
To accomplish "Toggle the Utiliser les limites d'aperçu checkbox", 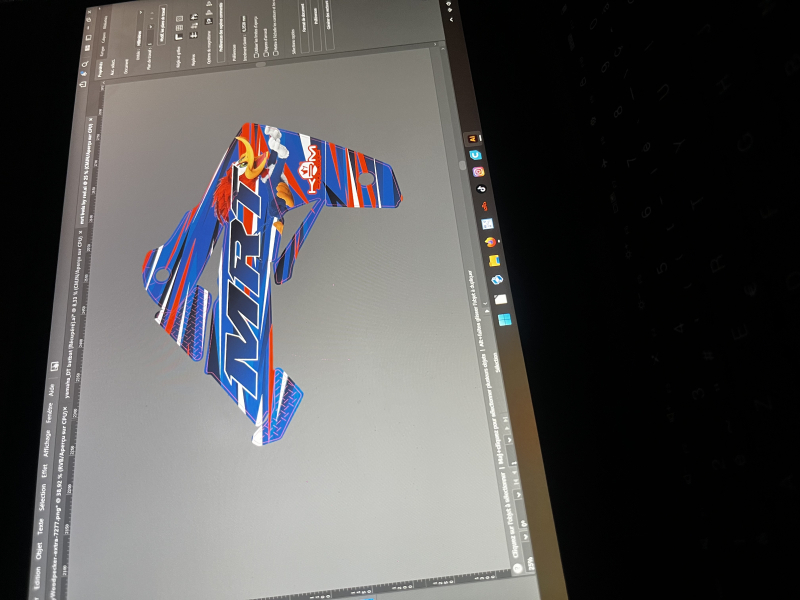I will [x=256, y=56].
